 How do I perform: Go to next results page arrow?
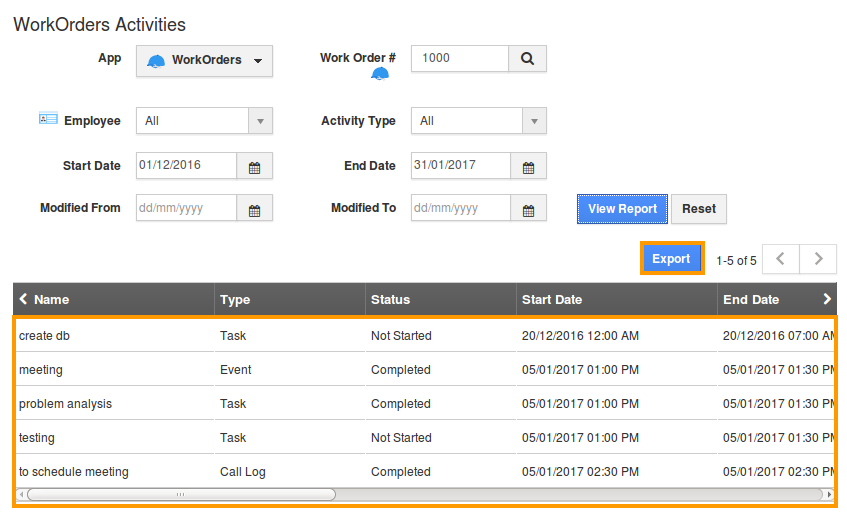coord(818,259)
